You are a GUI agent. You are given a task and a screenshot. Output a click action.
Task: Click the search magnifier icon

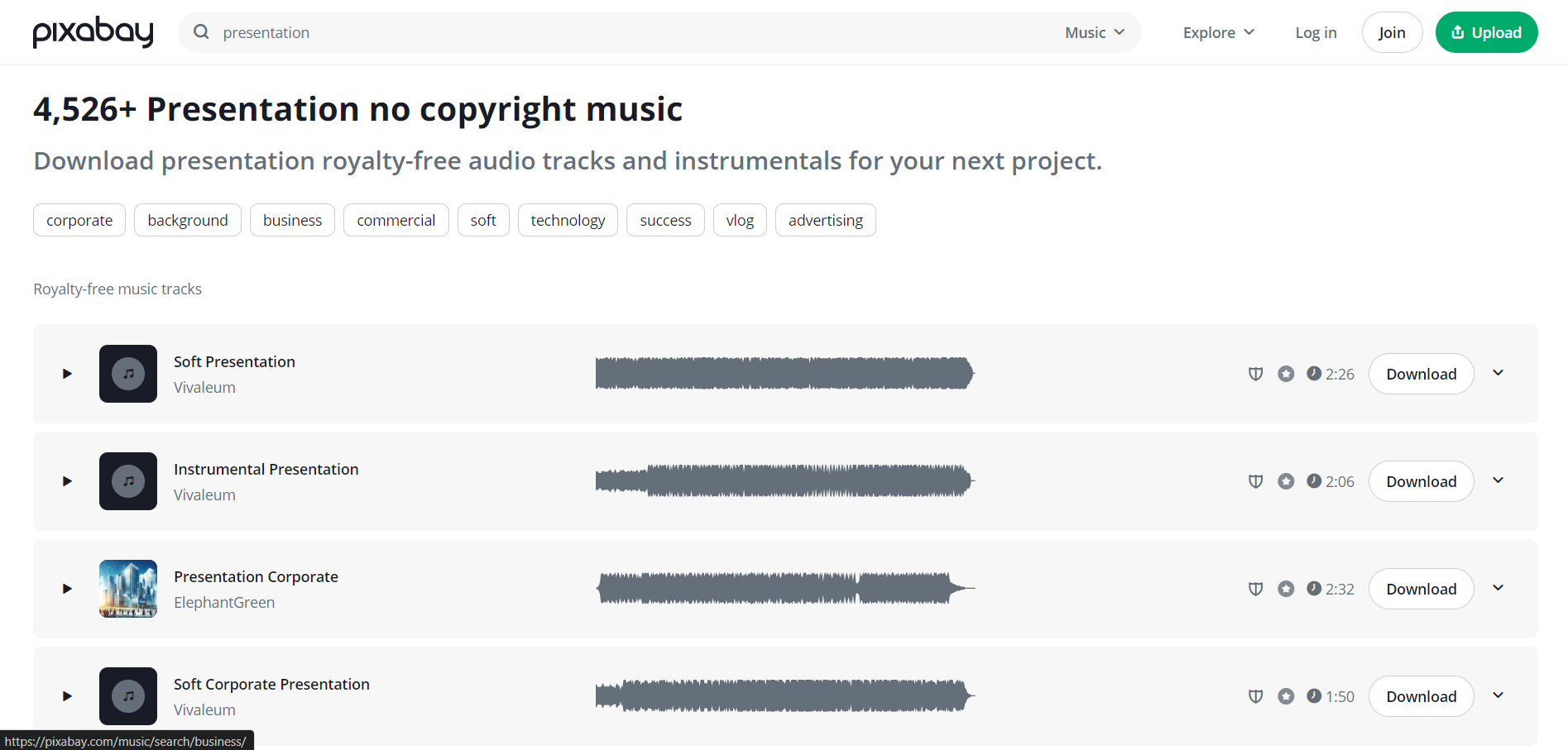[201, 32]
